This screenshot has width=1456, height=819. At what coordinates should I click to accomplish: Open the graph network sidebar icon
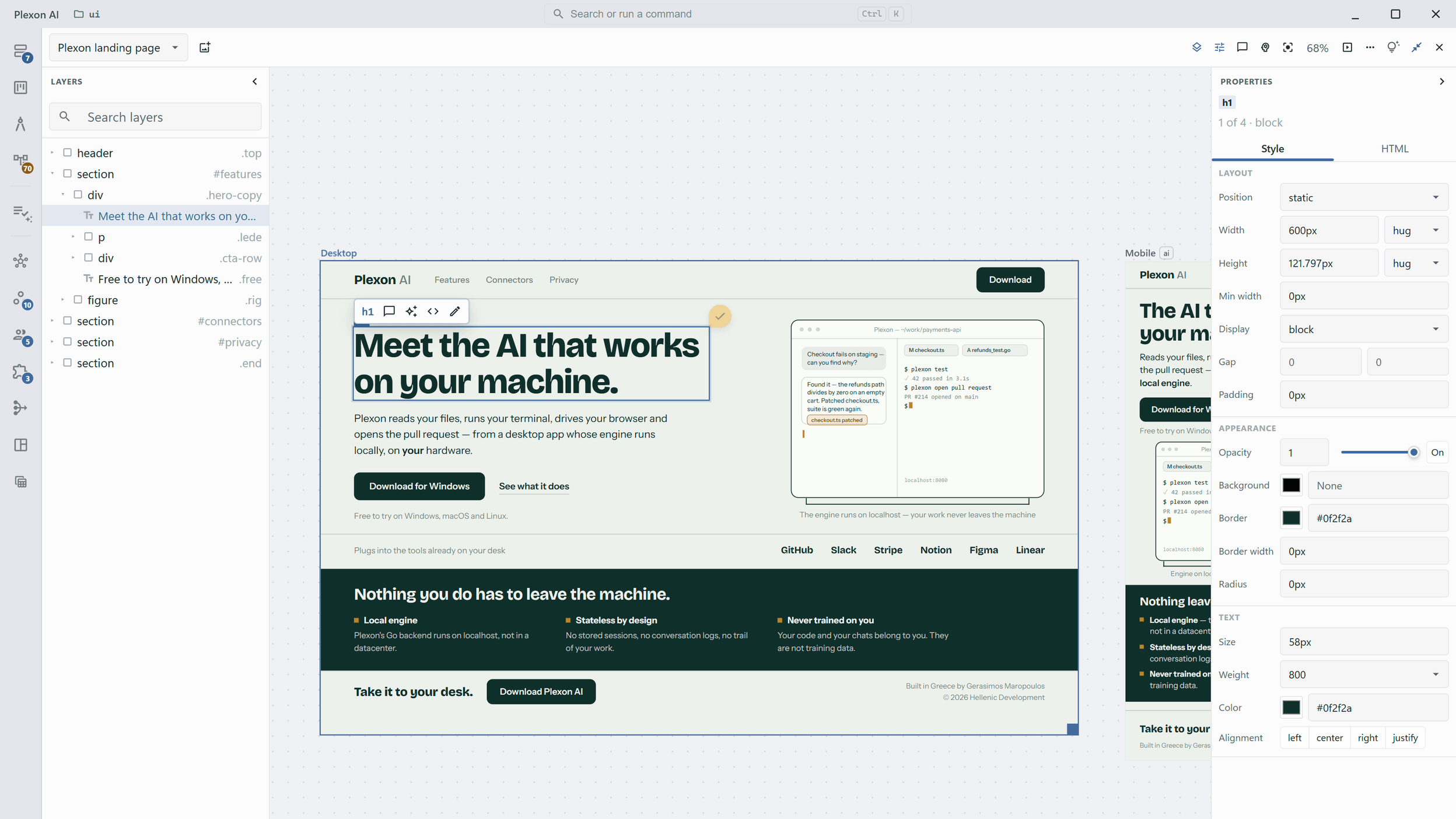click(x=21, y=261)
